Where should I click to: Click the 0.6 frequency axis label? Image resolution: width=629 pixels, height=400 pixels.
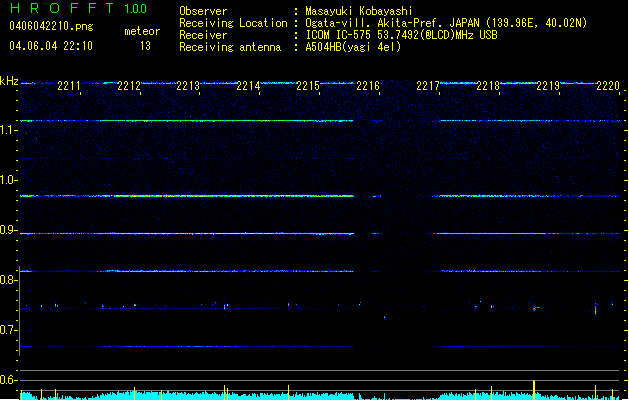9,380
